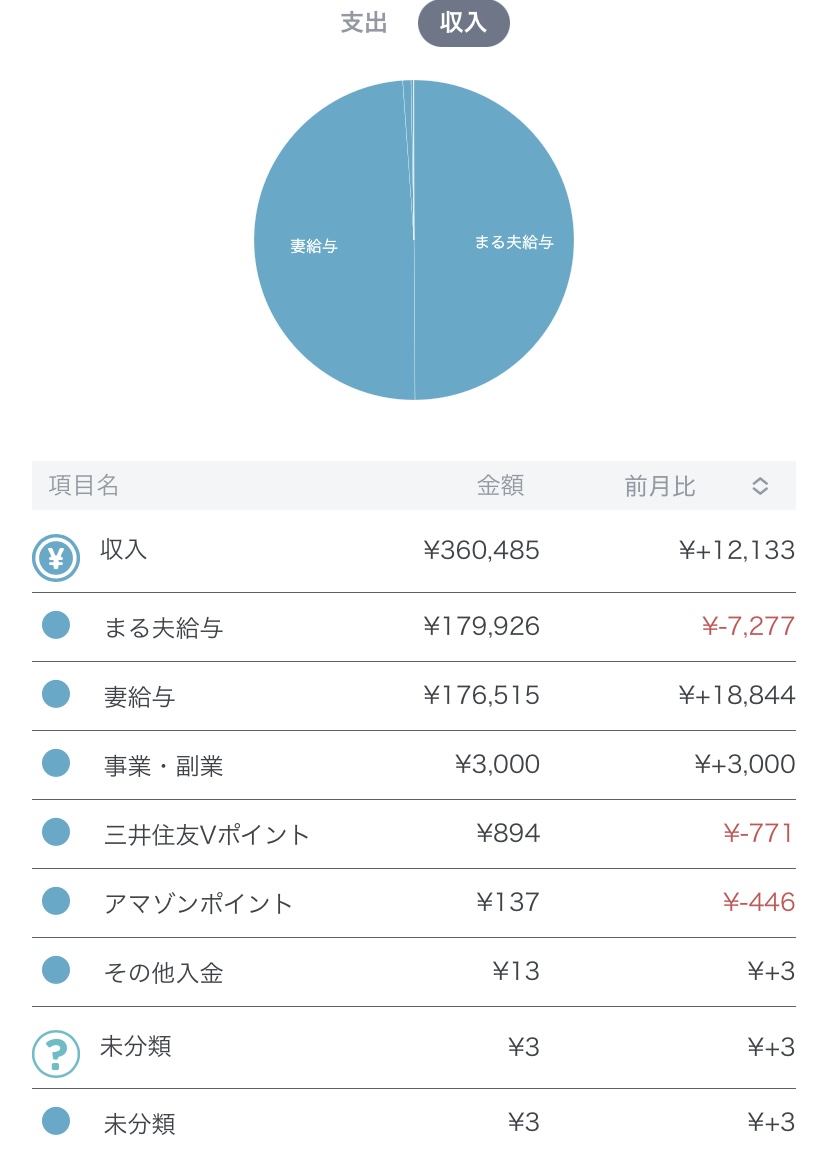Screen dimensions: 828x1151
Task: Click the blue dot beside アマゾンポイント
Action: [x=56, y=901]
